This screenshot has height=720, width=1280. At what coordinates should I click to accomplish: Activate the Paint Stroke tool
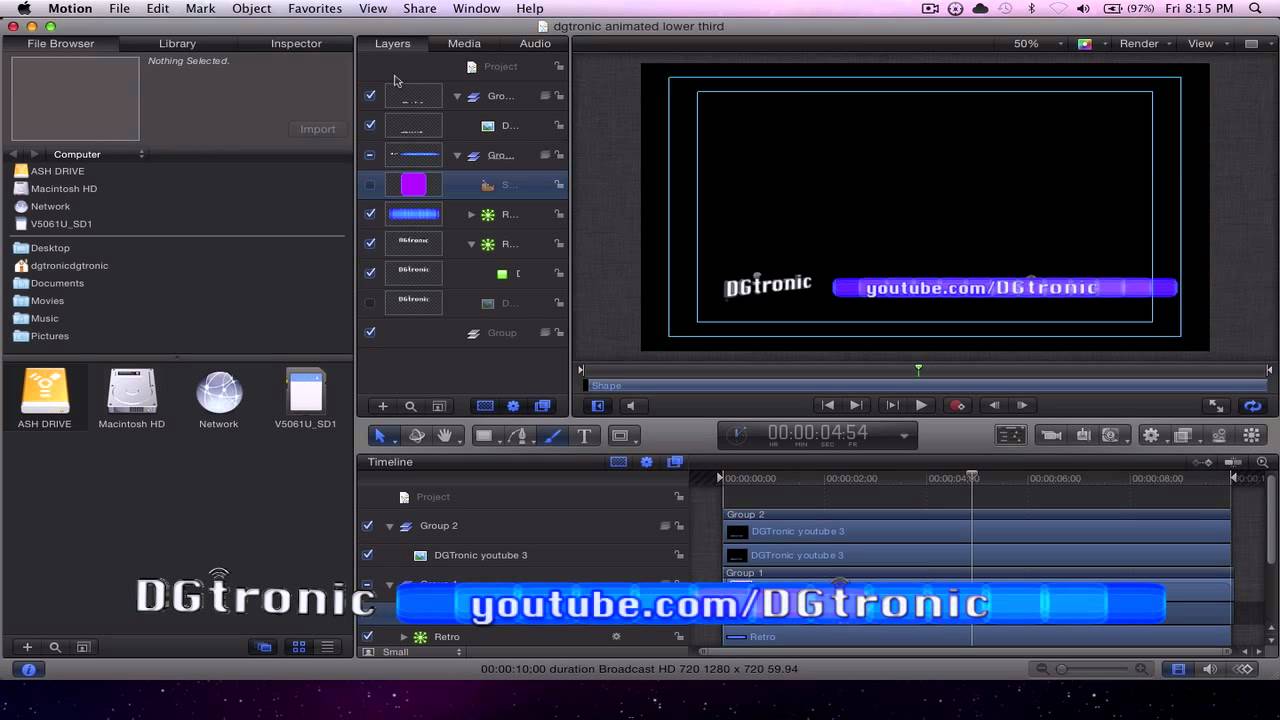(x=553, y=435)
